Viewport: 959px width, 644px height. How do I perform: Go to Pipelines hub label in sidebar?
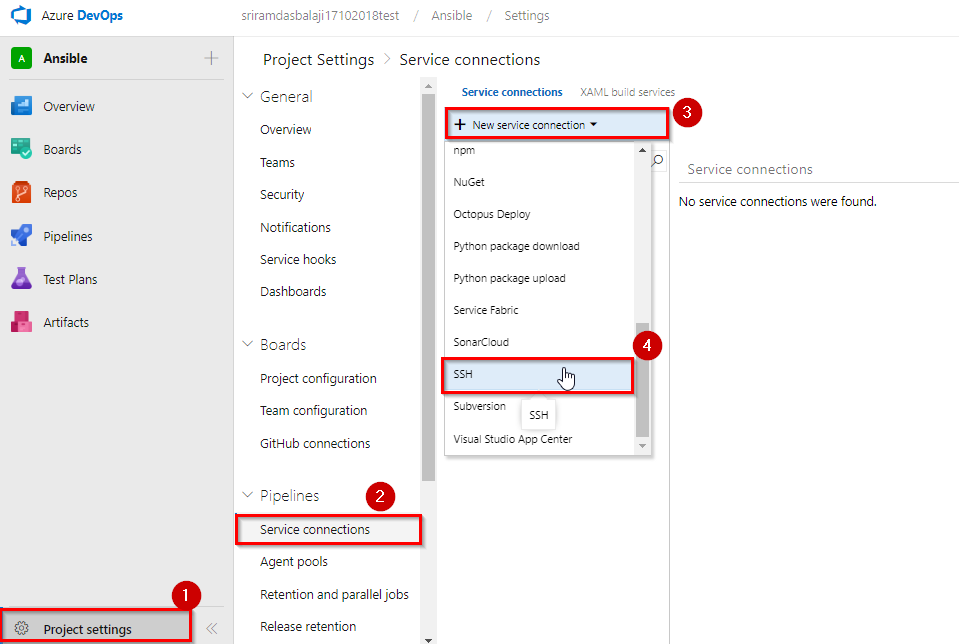click(x=68, y=236)
